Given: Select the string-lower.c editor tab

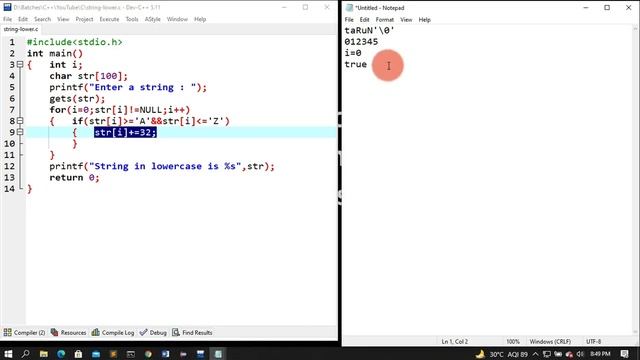Looking at the screenshot, I should 20,29.
